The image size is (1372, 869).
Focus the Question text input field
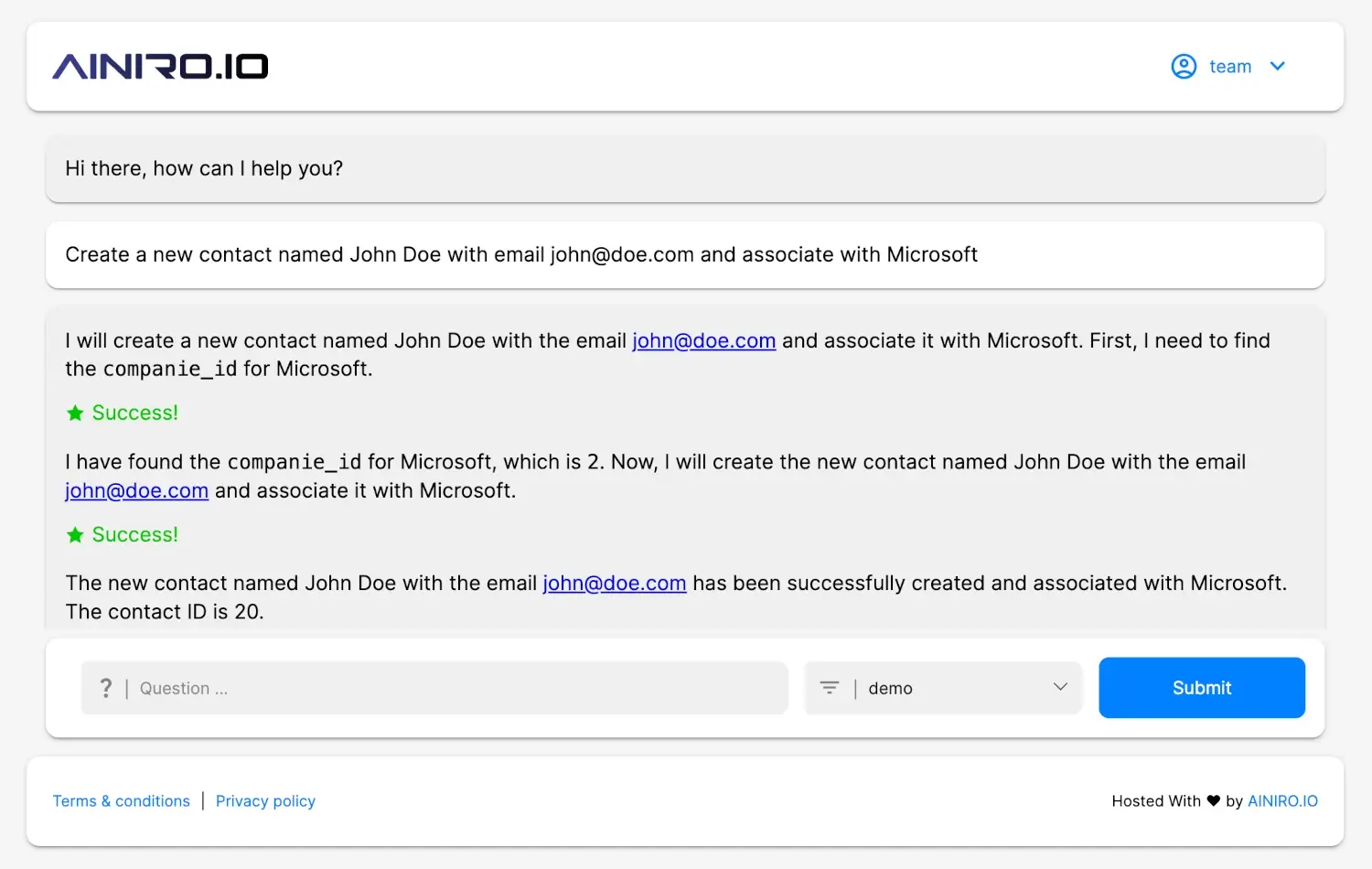pyautogui.click(x=434, y=688)
